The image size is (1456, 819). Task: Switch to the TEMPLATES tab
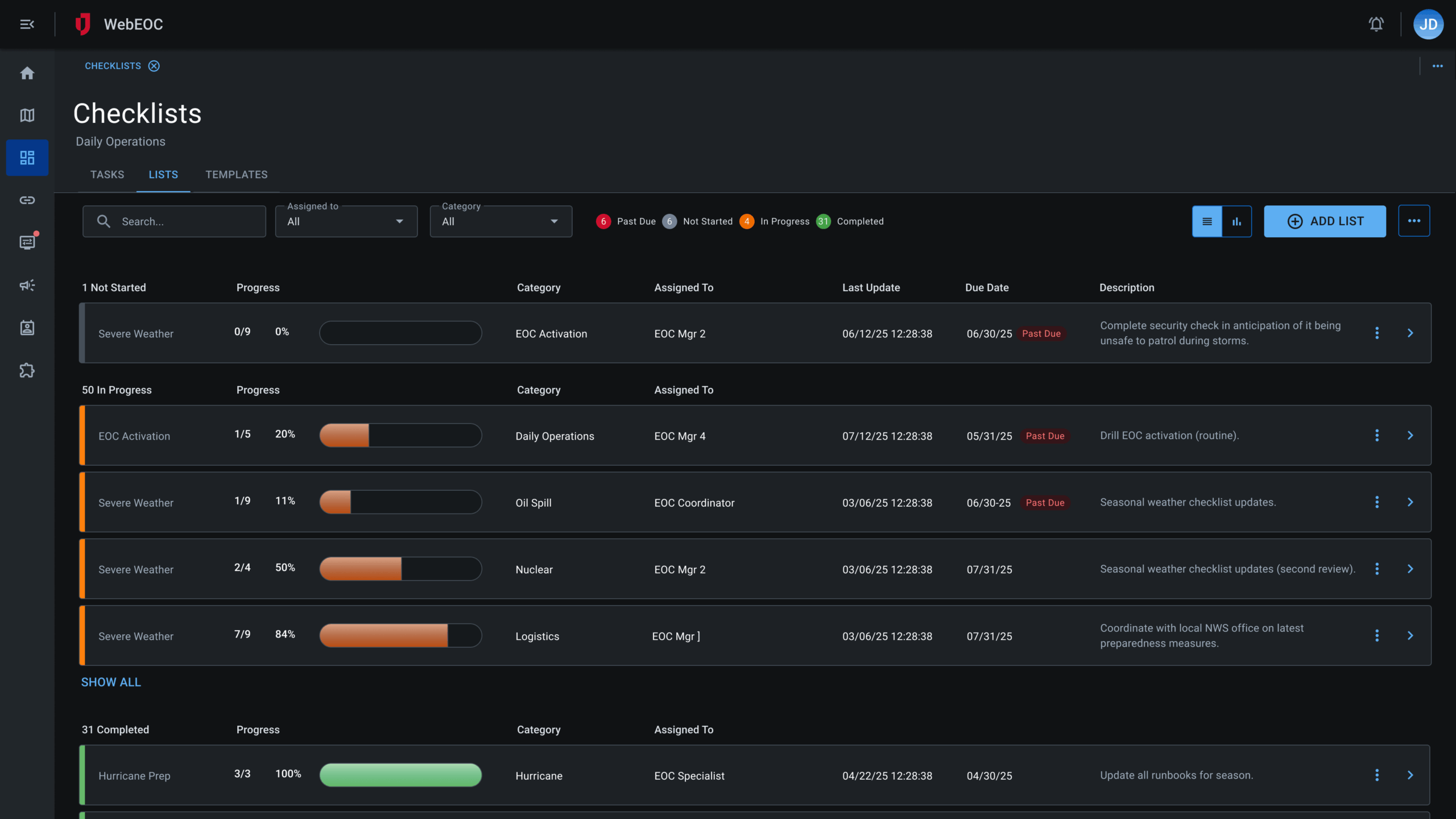click(236, 175)
